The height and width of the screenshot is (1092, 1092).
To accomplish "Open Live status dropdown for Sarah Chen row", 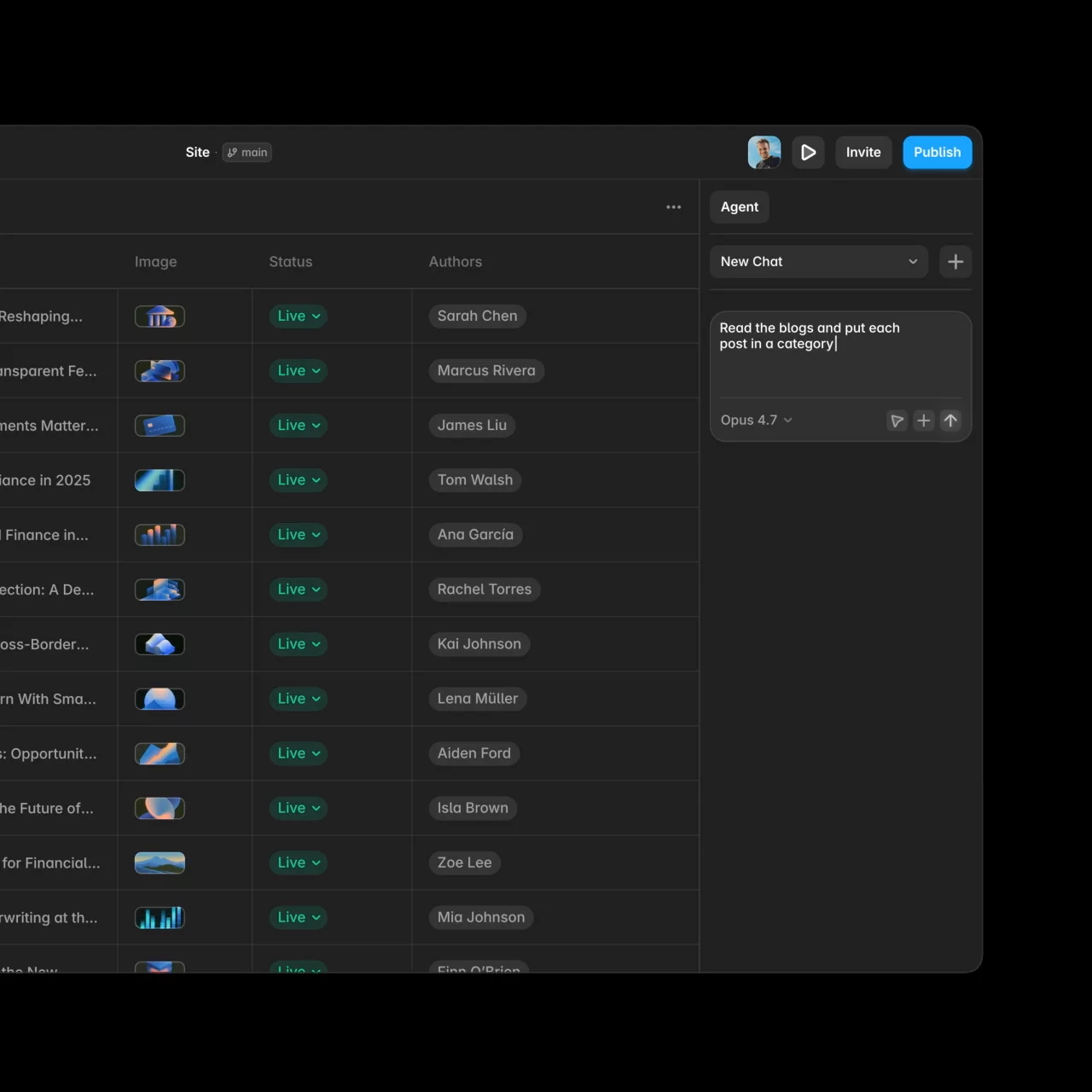I will [299, 317].
